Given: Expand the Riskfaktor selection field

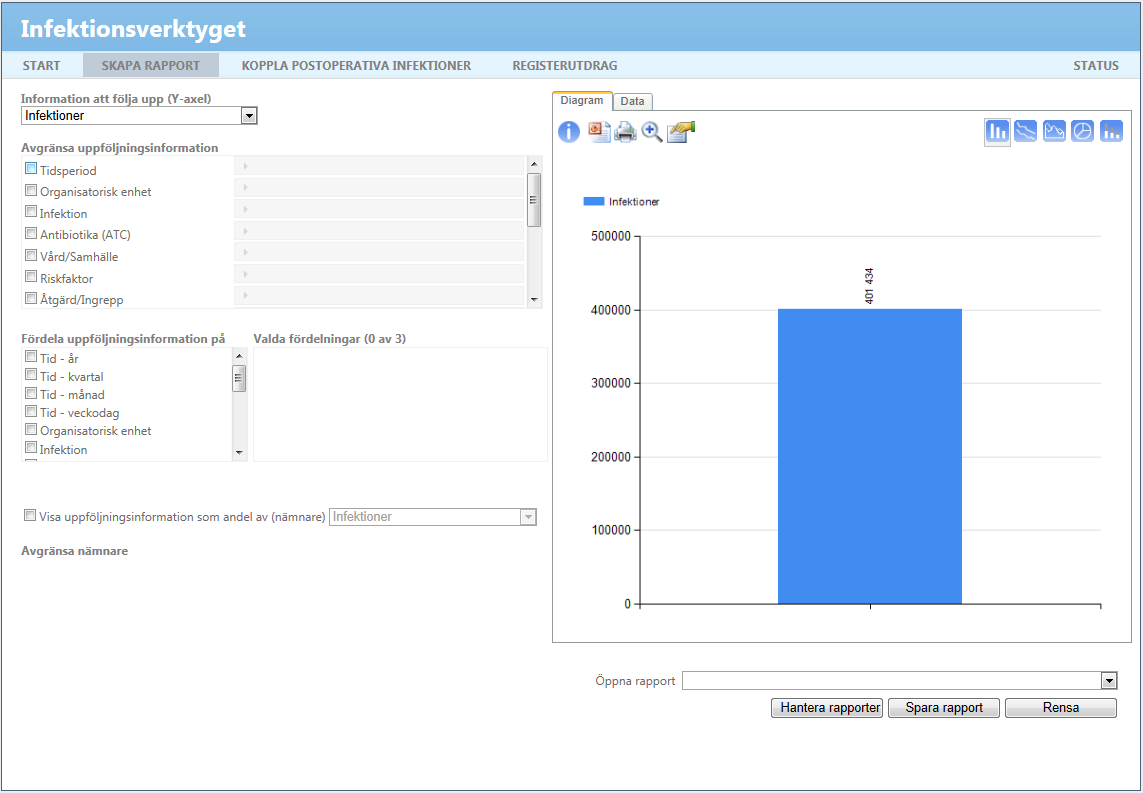Looking at the screenshot, I should click(378, 274).
